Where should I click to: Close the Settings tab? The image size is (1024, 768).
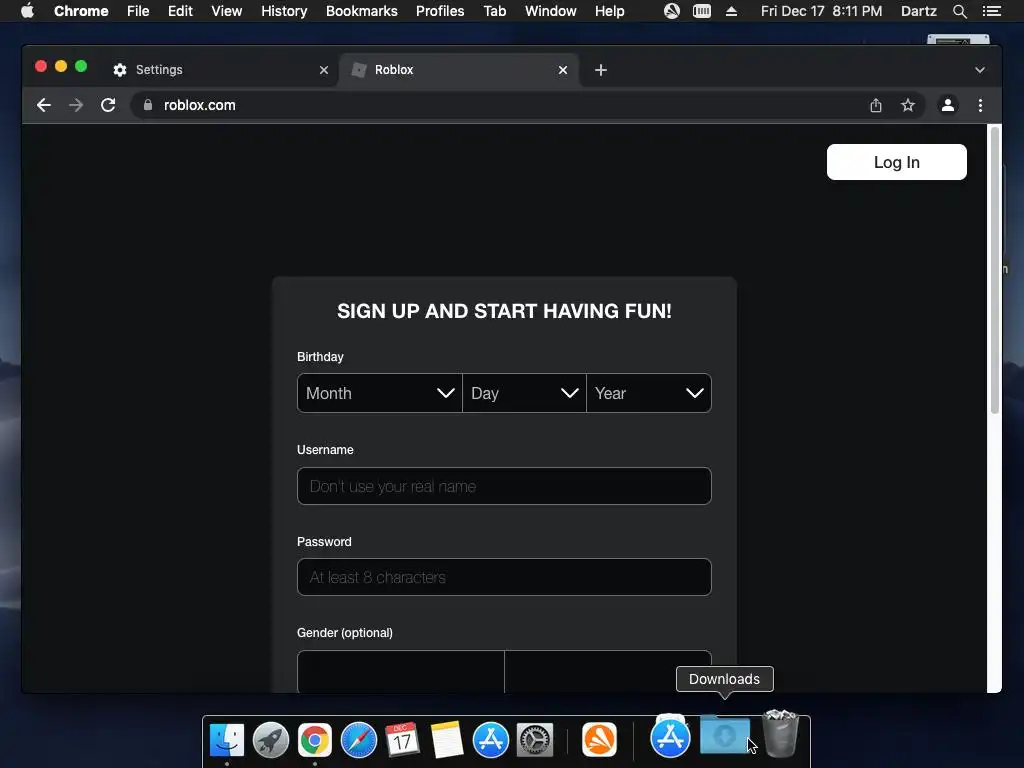324,70
